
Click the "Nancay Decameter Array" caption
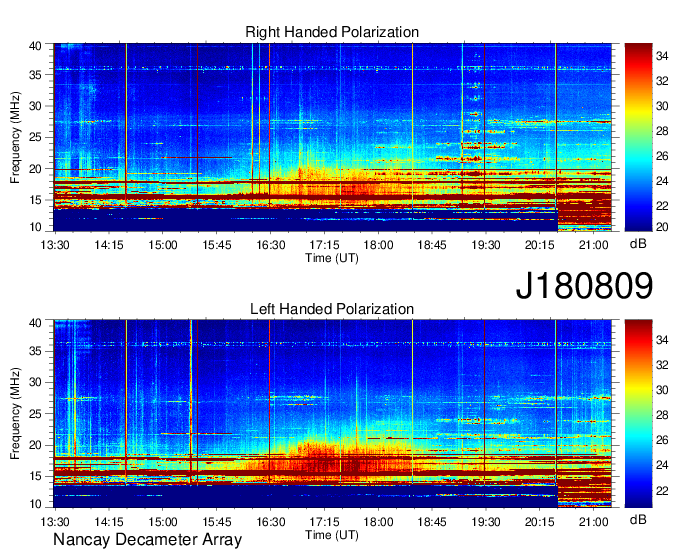[147, 539]
